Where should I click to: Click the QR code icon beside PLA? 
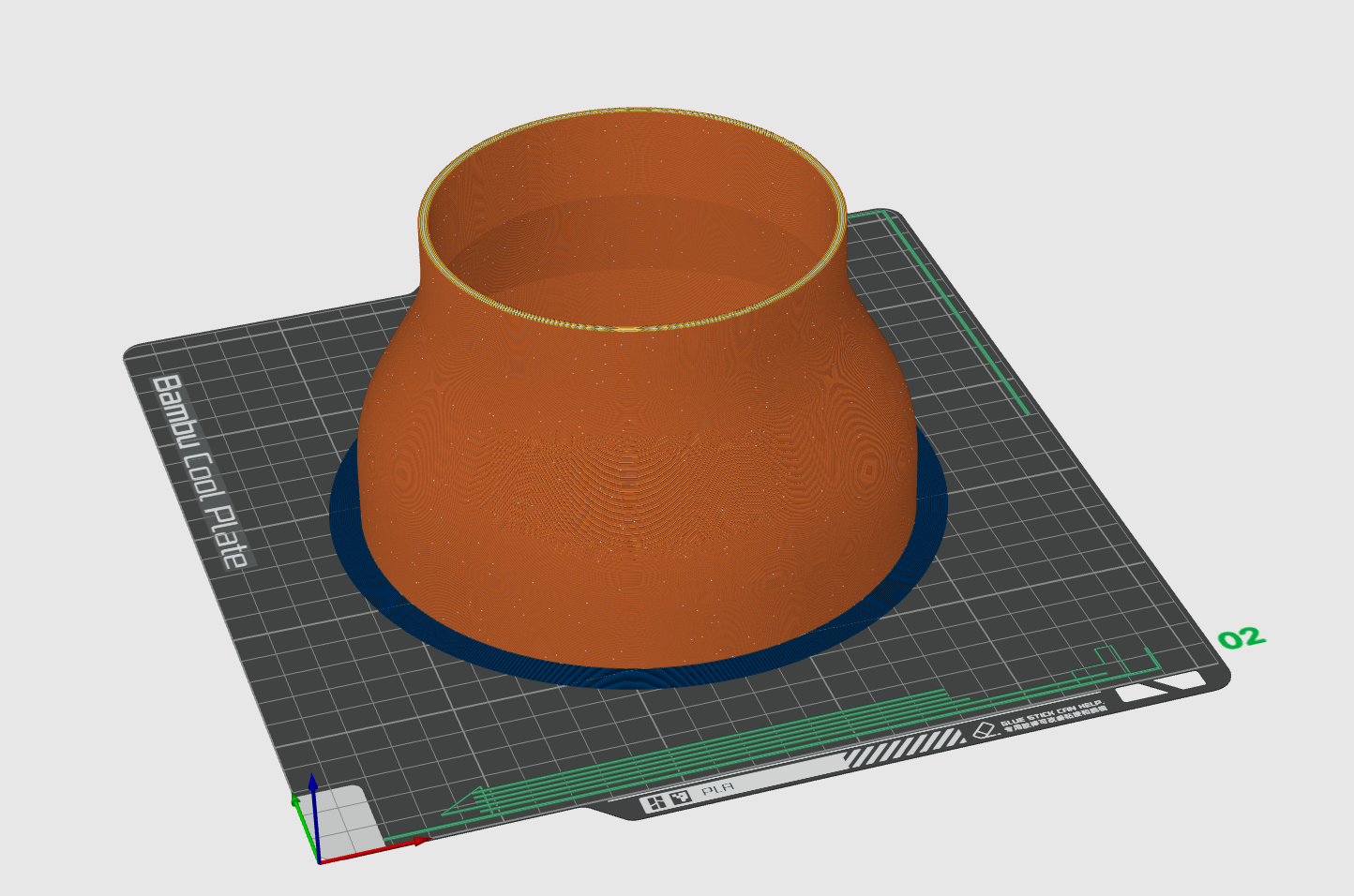680,798
